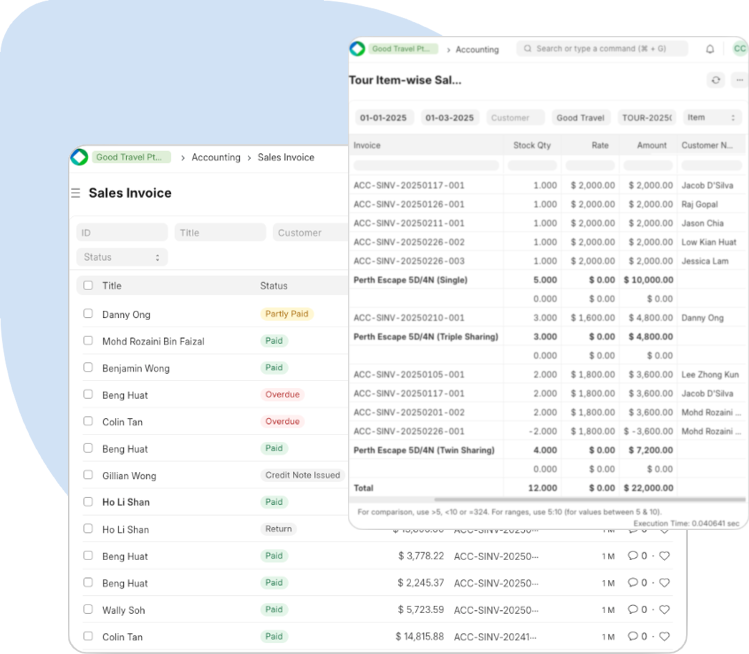Open the Item group-by dropdown in report
Viewport: 749px width, 654px height.
coord(712,118)
